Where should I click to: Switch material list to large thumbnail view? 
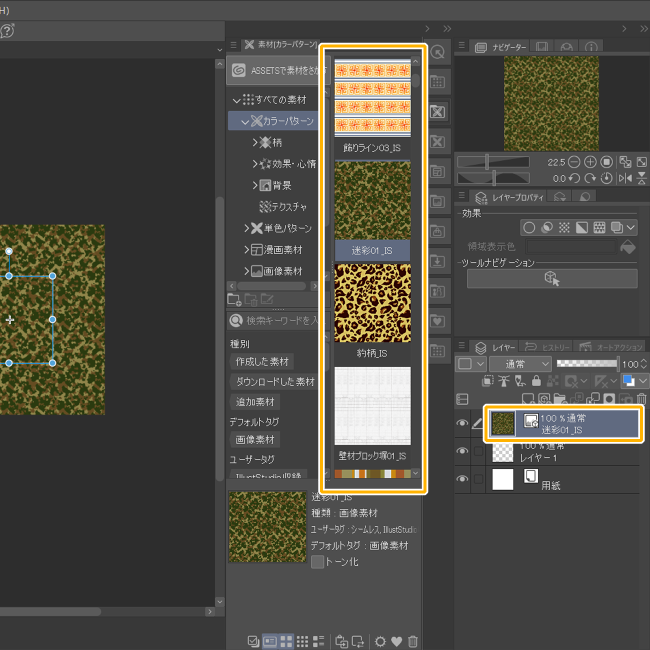[286, 641]
